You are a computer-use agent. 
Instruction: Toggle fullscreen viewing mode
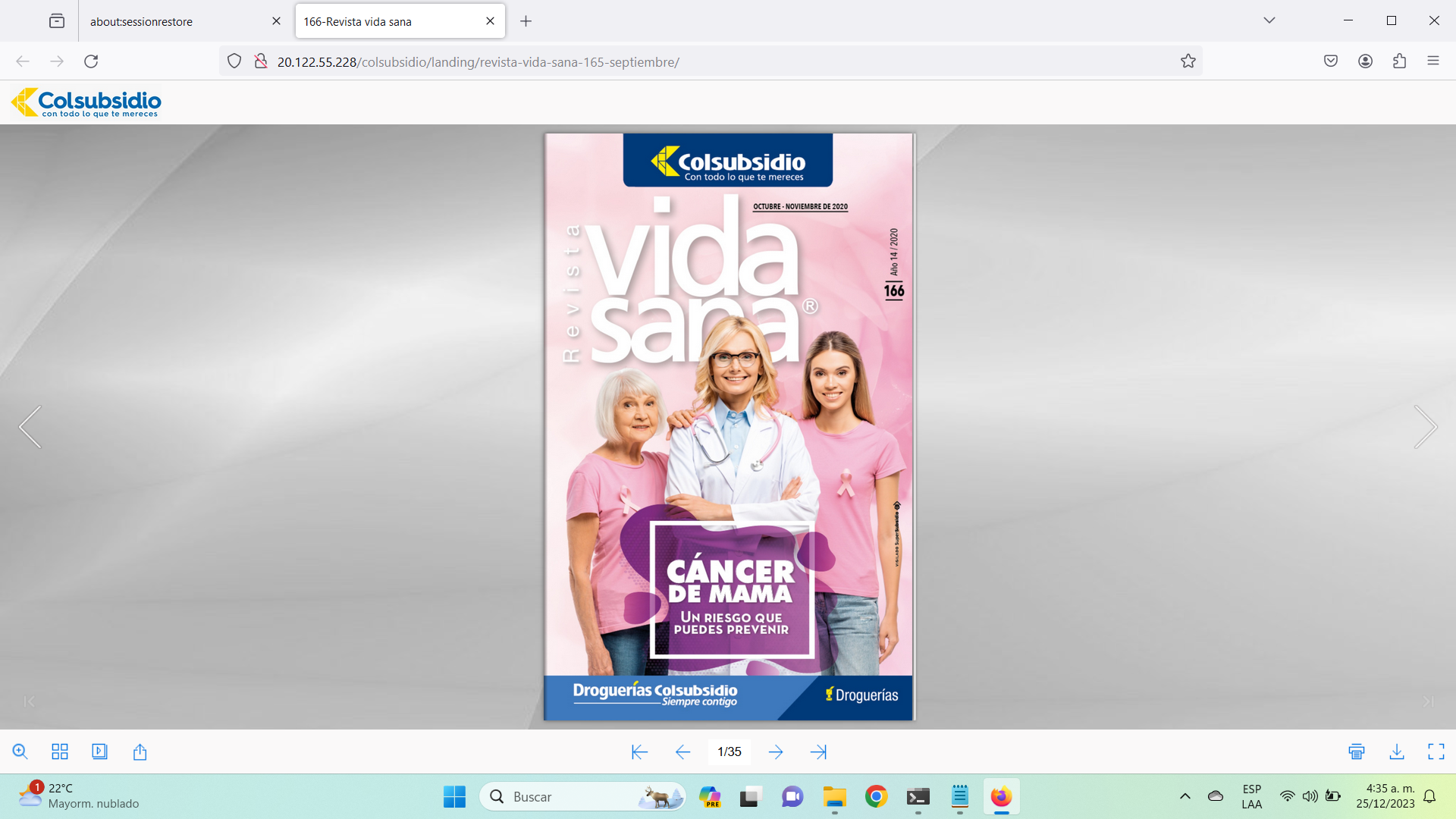pos(1436,752)
